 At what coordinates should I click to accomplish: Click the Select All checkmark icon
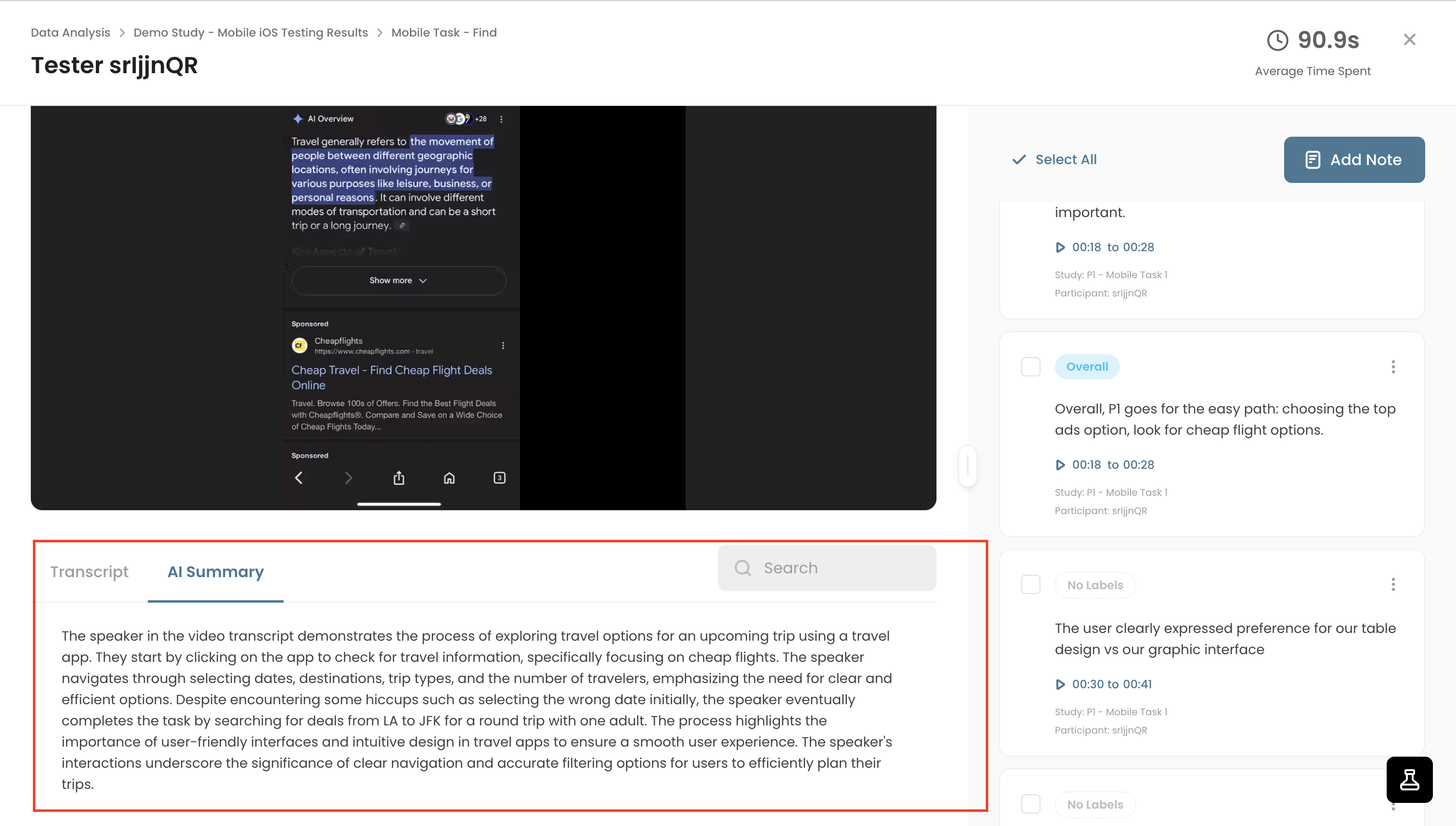1018,159
